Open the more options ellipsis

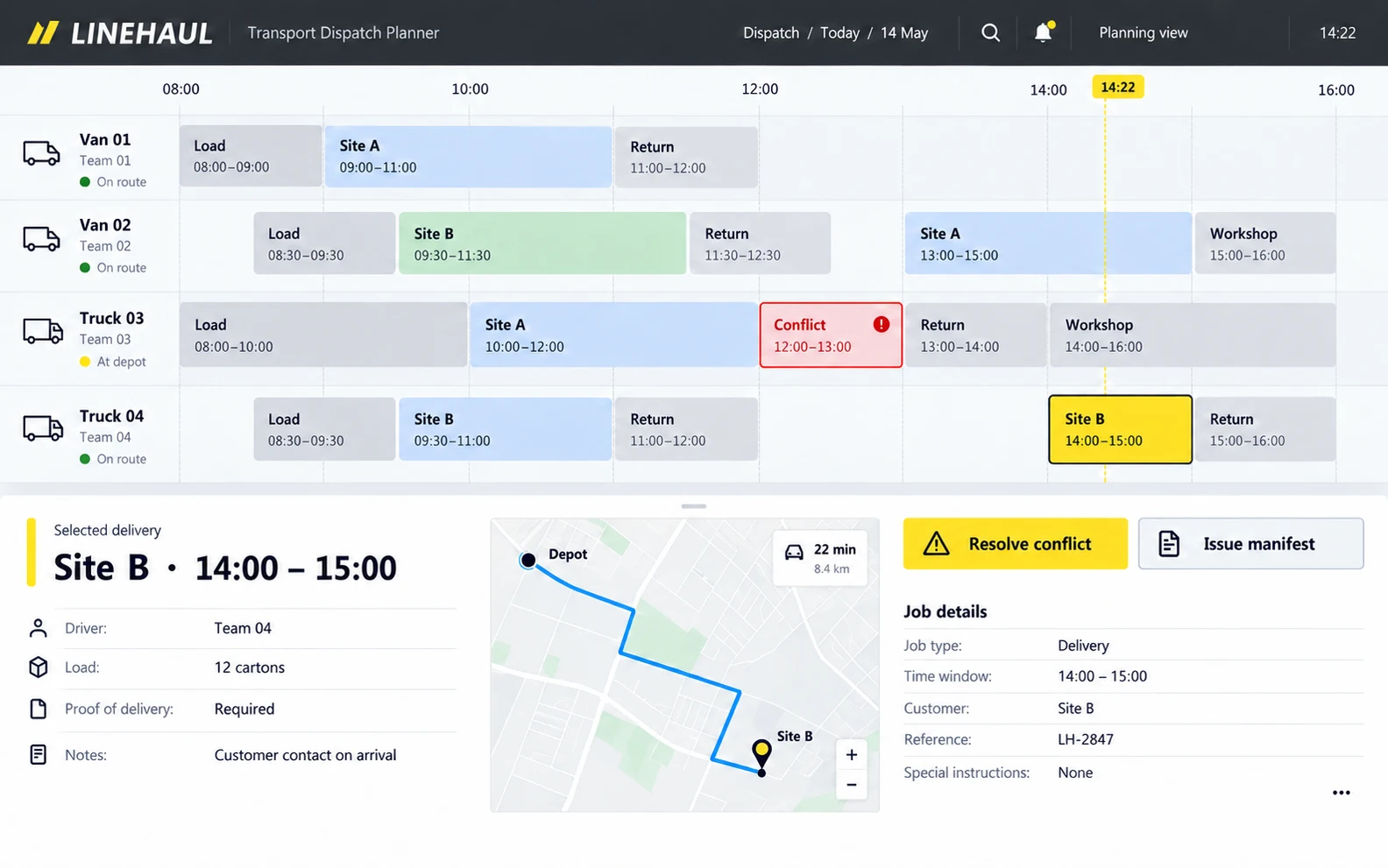(1341, 793)
